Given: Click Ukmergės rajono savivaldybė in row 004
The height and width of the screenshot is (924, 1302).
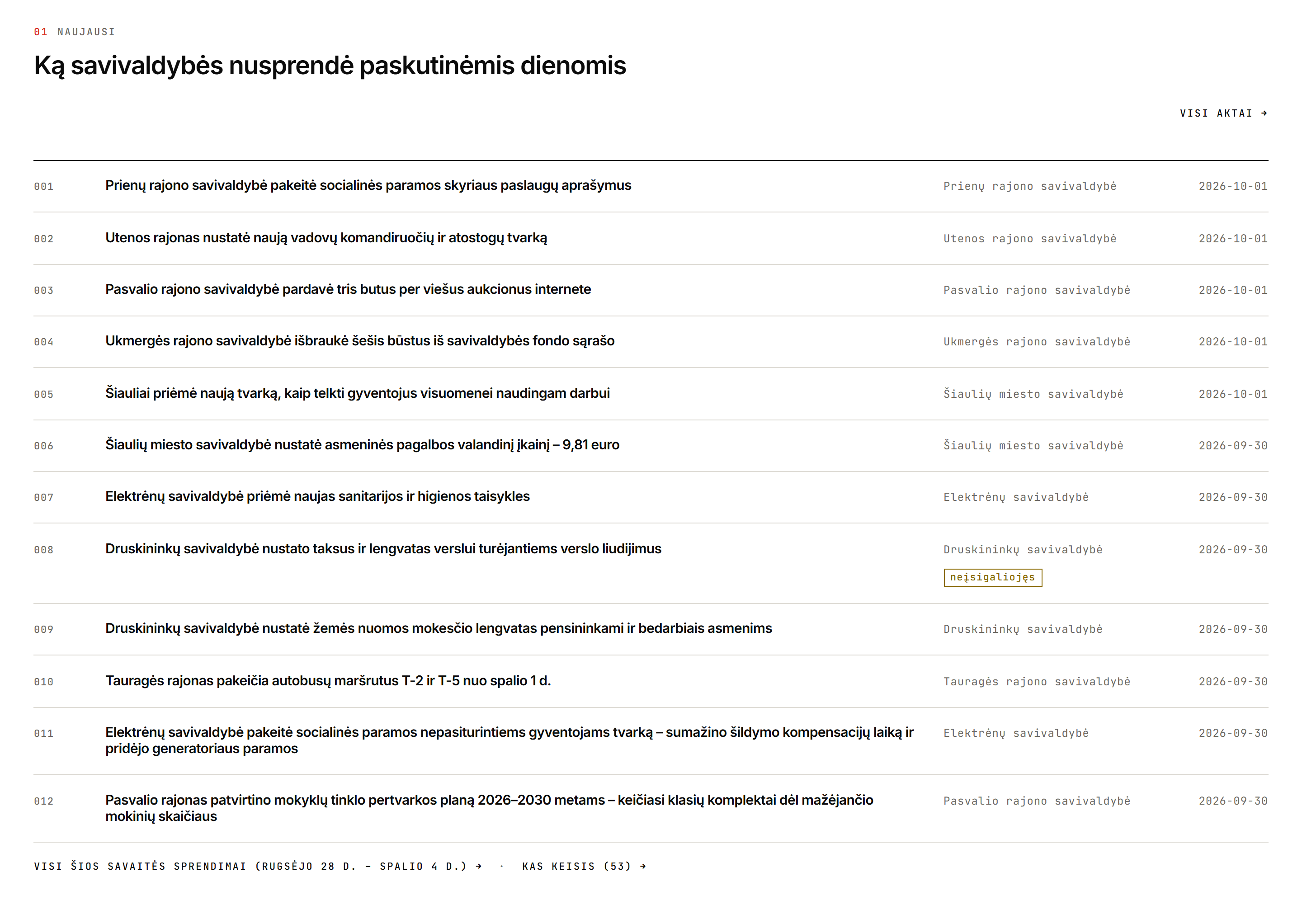Looking at the screenshot, I should (1036, 341).
